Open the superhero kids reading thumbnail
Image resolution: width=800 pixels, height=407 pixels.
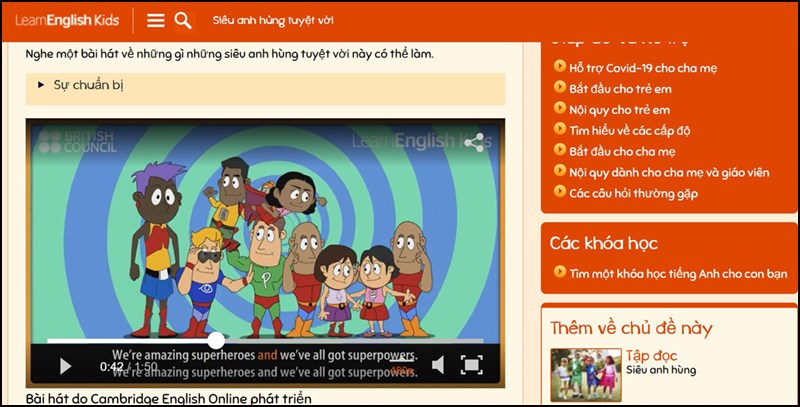point(586,375)
